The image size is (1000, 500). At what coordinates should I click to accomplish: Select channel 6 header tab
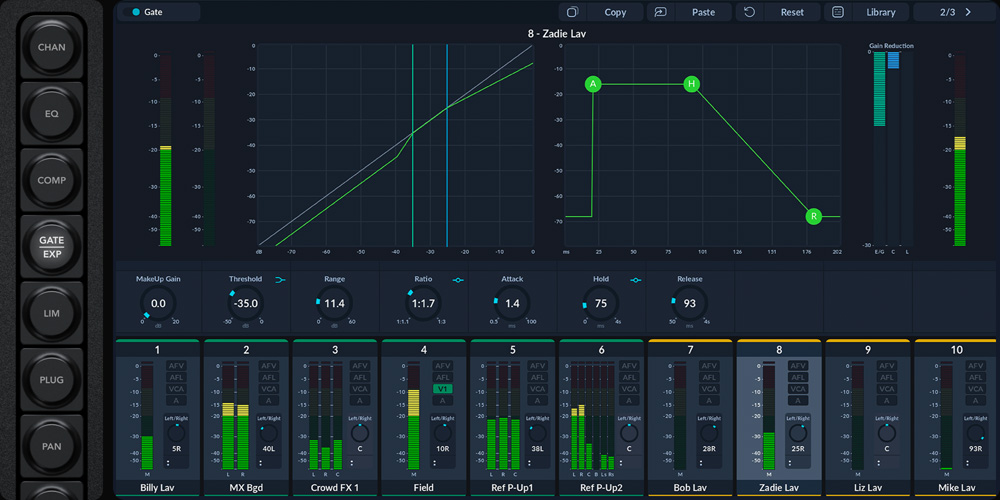[x=601, y=349]
